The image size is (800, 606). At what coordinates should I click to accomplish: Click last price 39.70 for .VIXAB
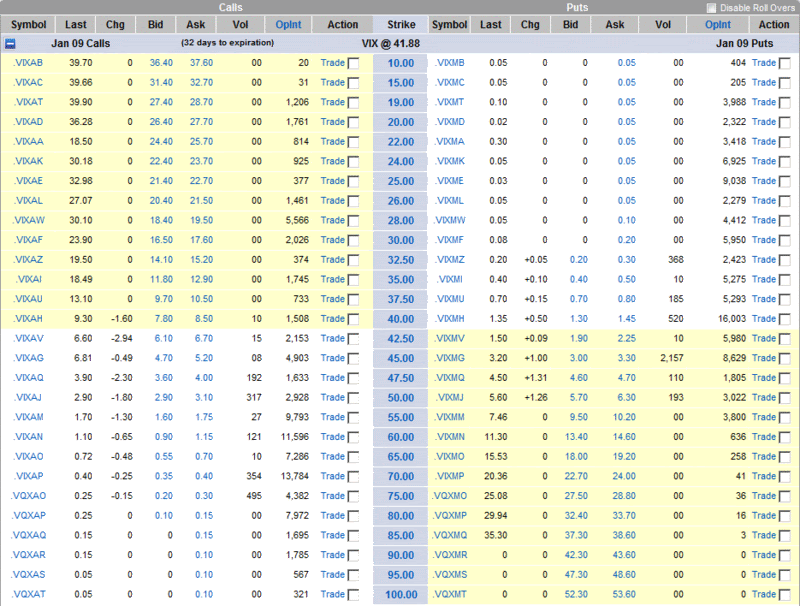[x=81, y=63]
